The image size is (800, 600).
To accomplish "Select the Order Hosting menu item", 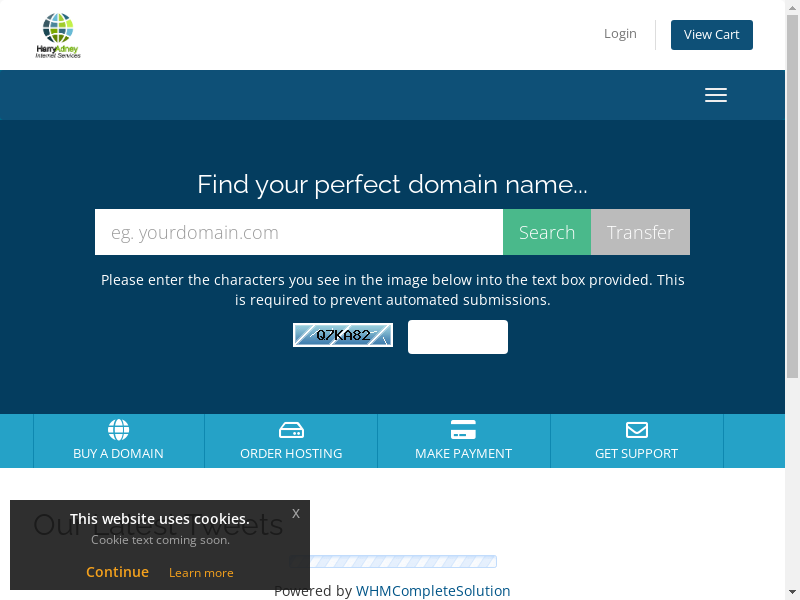I will click(291, 453).
